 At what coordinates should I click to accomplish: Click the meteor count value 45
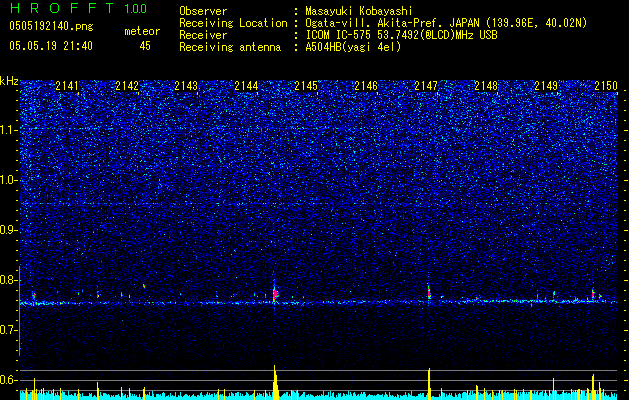[145, 46]
